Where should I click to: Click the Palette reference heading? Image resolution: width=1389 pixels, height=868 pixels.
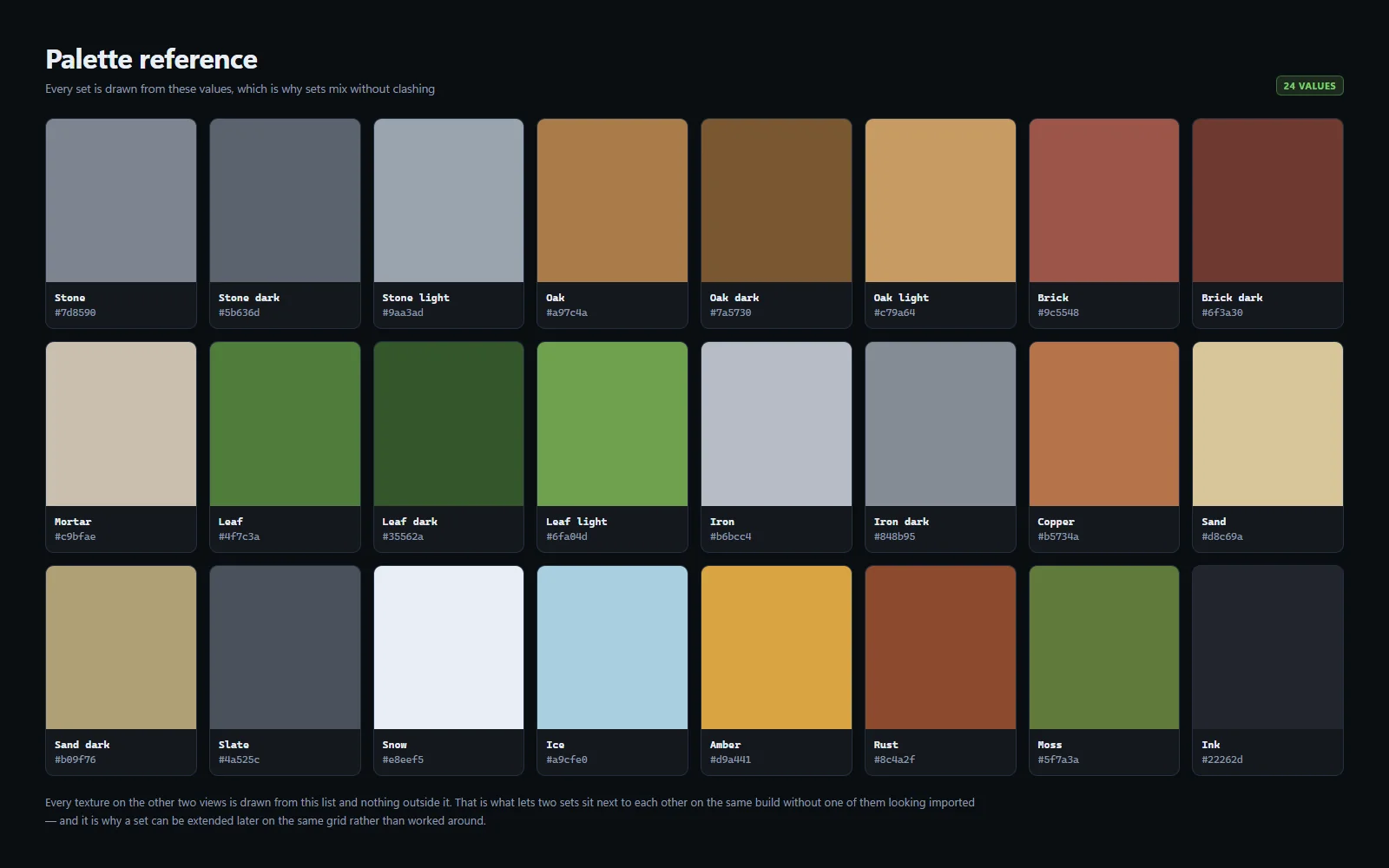(x=151, y=59)
